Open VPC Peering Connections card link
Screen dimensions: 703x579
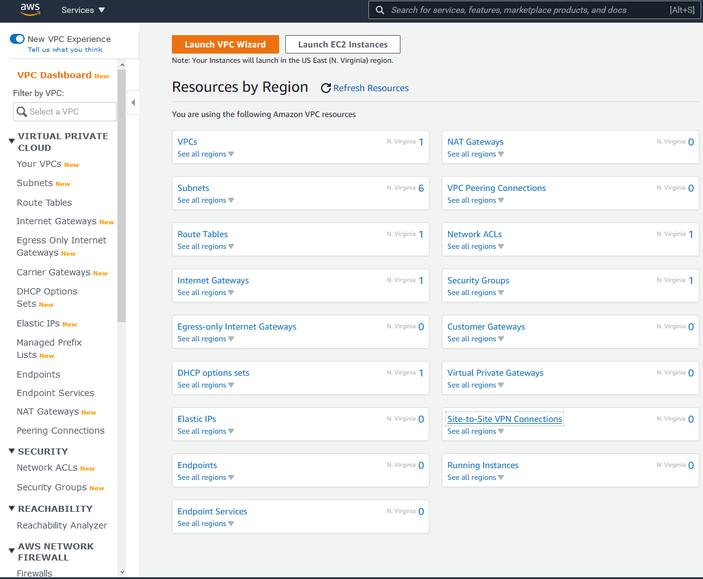496,188
